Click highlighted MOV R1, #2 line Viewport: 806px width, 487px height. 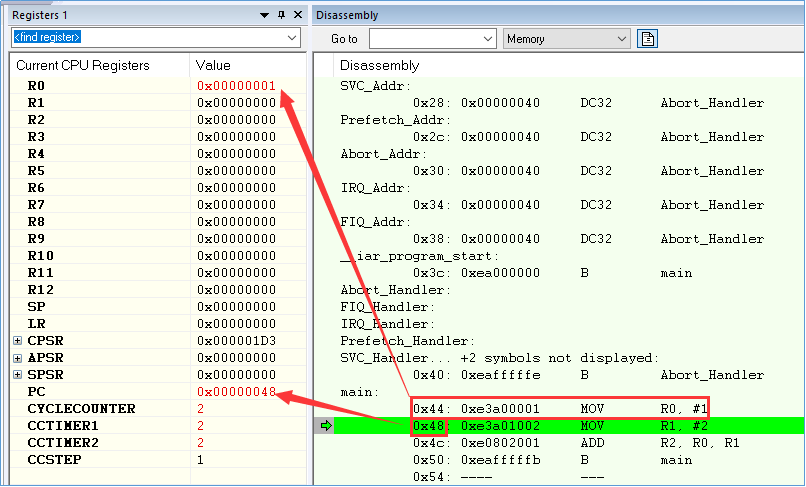point(569,425)
